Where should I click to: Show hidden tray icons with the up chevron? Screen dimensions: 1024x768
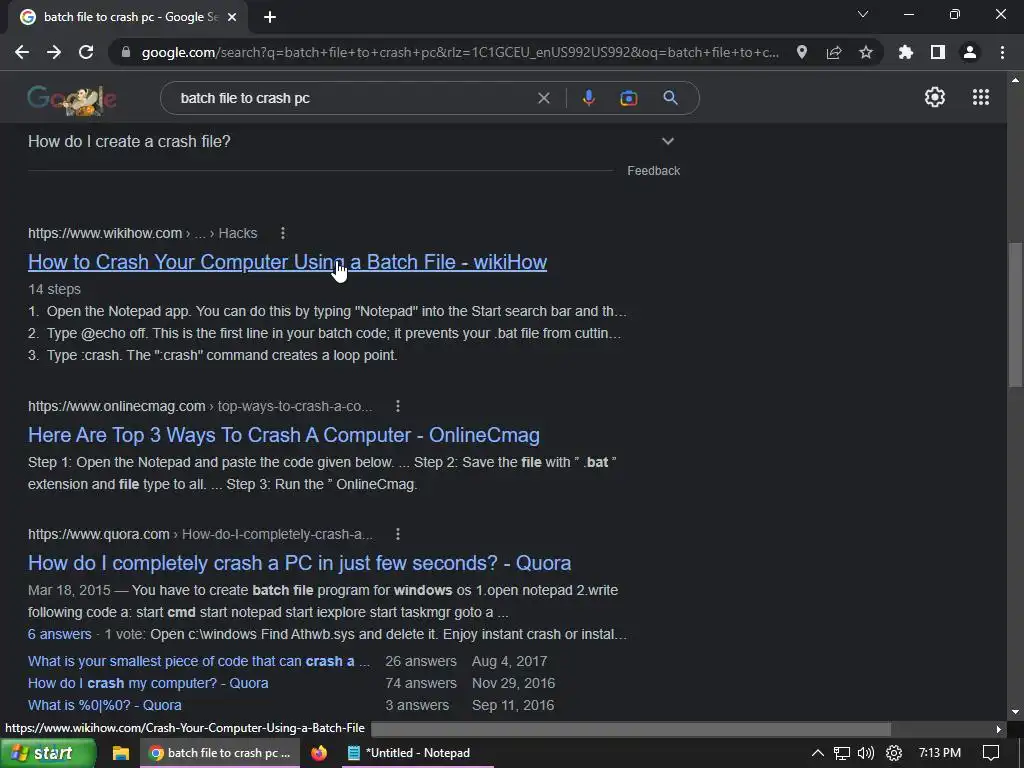[x=818, y=754]
